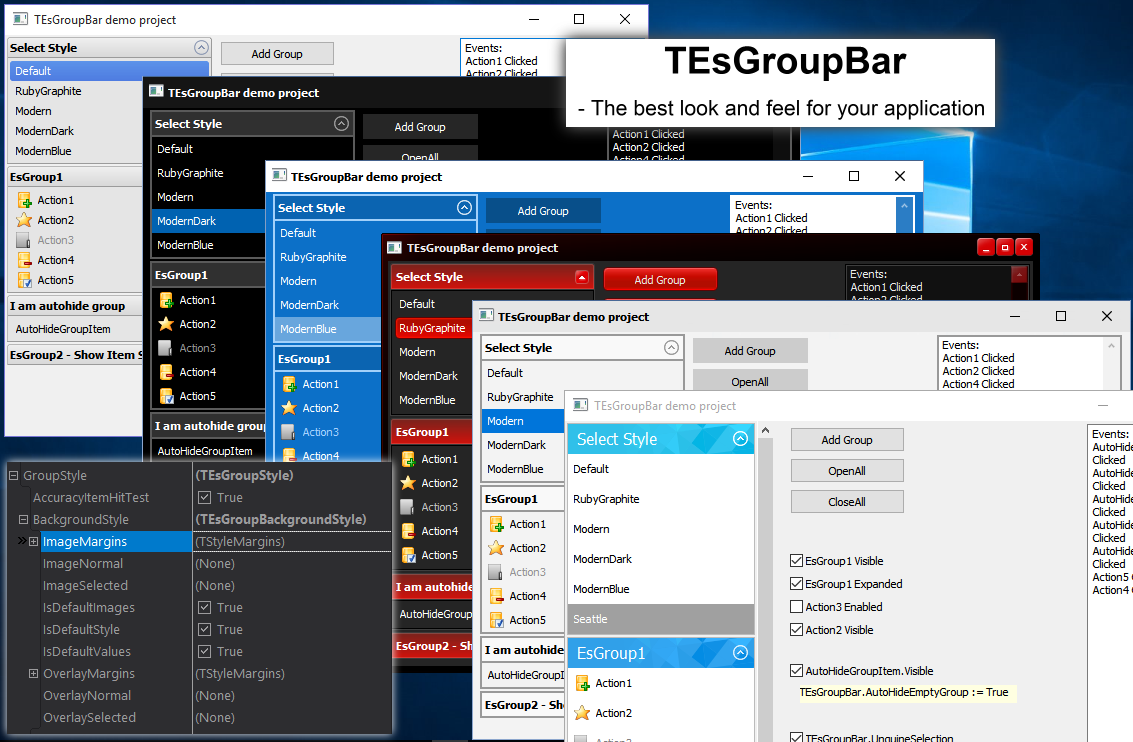Collapse the GroupStyle property tree node

[x=14, y=476]
